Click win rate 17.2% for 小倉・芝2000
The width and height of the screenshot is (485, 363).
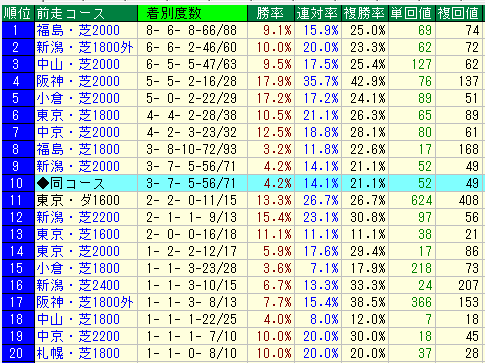(x=274, y=99)
